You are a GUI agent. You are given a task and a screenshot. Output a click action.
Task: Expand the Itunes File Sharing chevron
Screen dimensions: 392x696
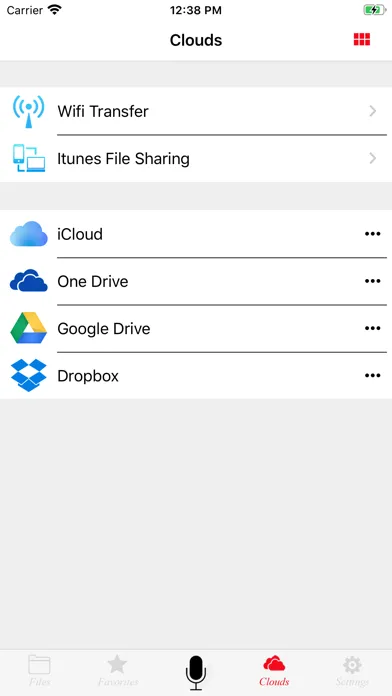pyautogui.click(x=373, y=158)
